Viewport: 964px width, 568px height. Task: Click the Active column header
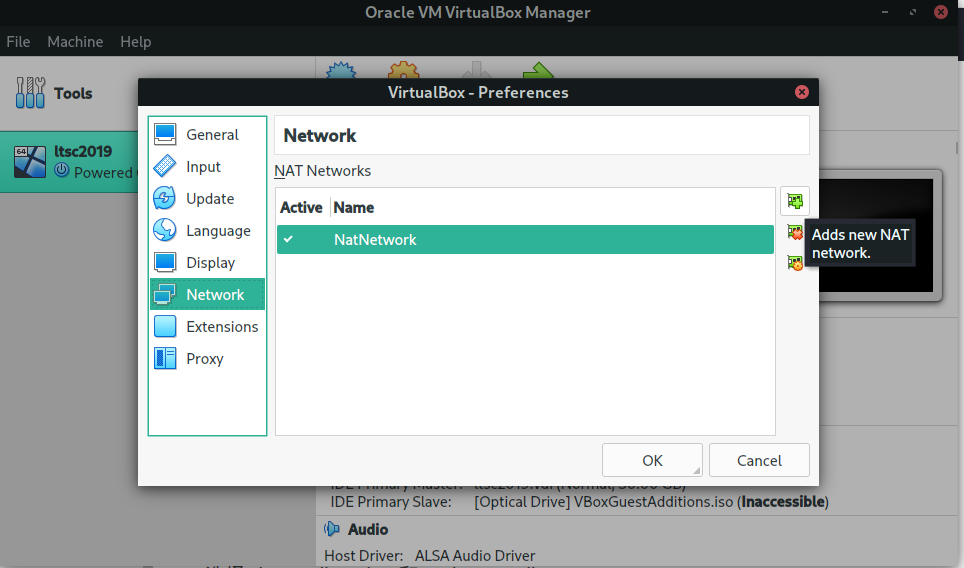pos(301,208)
